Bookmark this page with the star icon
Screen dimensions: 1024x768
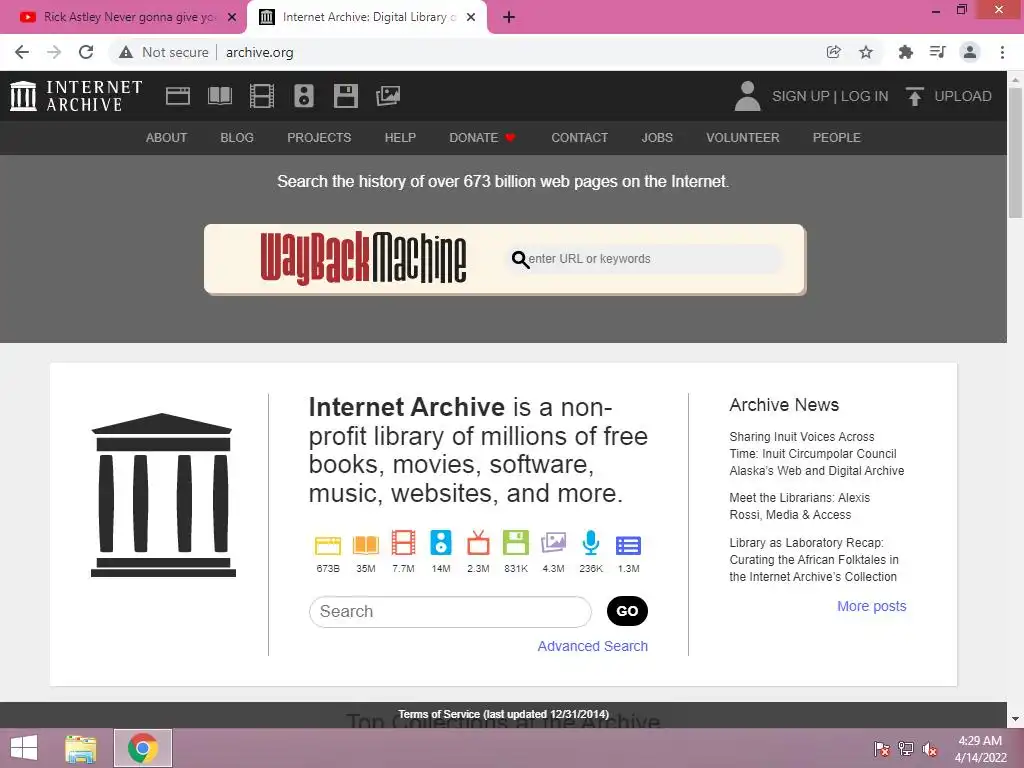click(x=866, y=52)
